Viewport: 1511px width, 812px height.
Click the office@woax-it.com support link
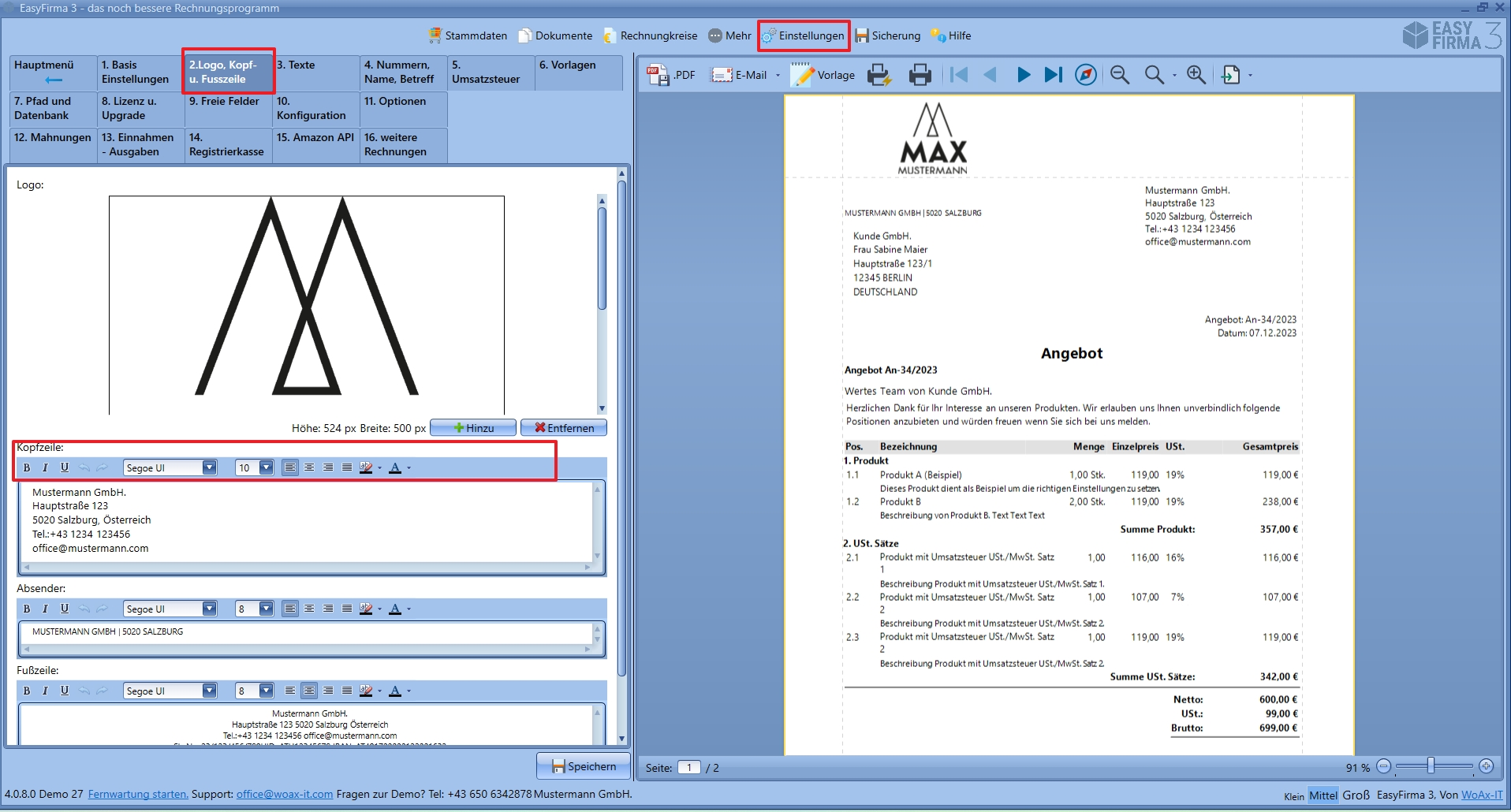(x=285, y=794)
